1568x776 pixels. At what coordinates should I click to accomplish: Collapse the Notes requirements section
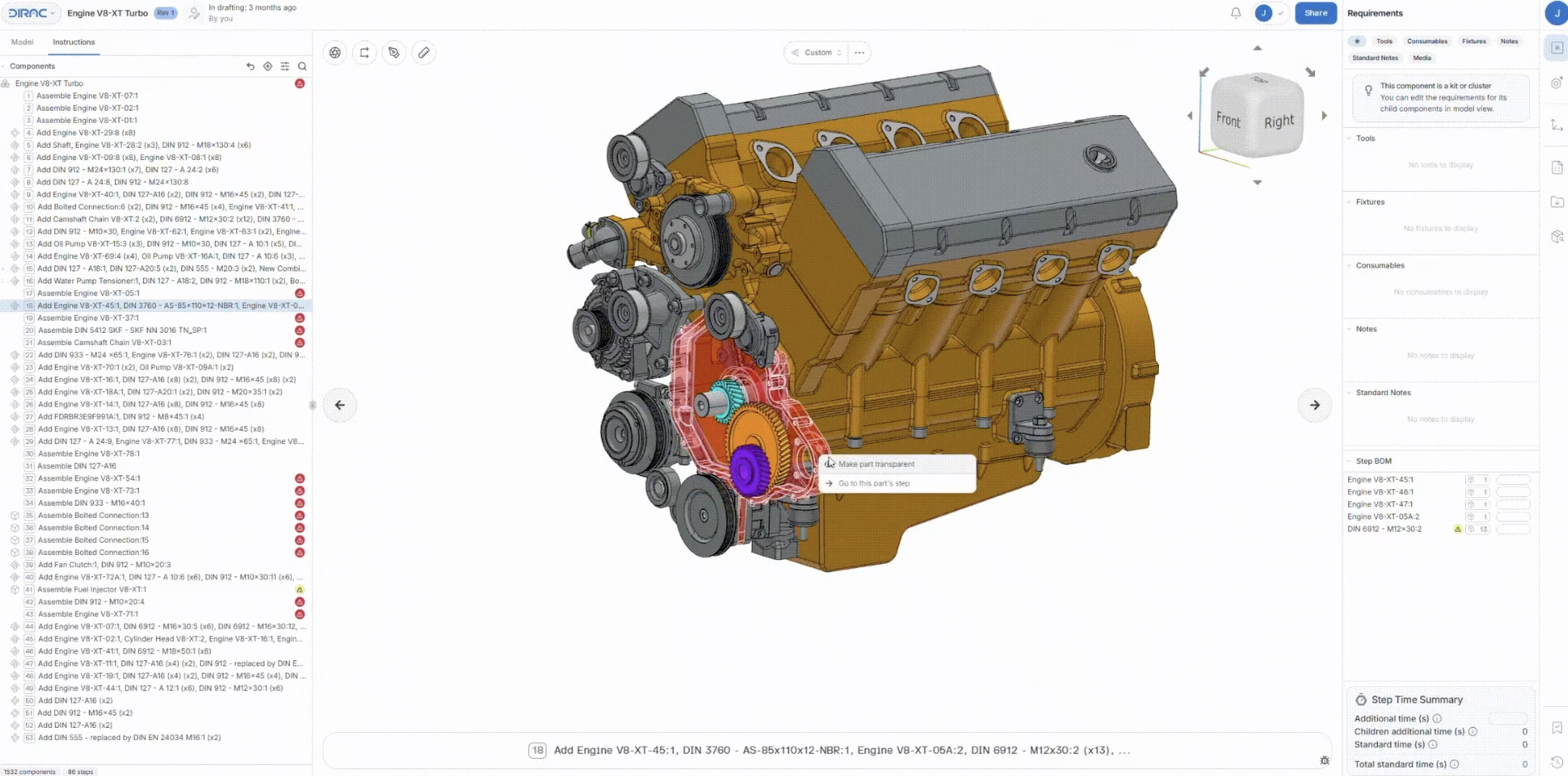coord(1349,329)
